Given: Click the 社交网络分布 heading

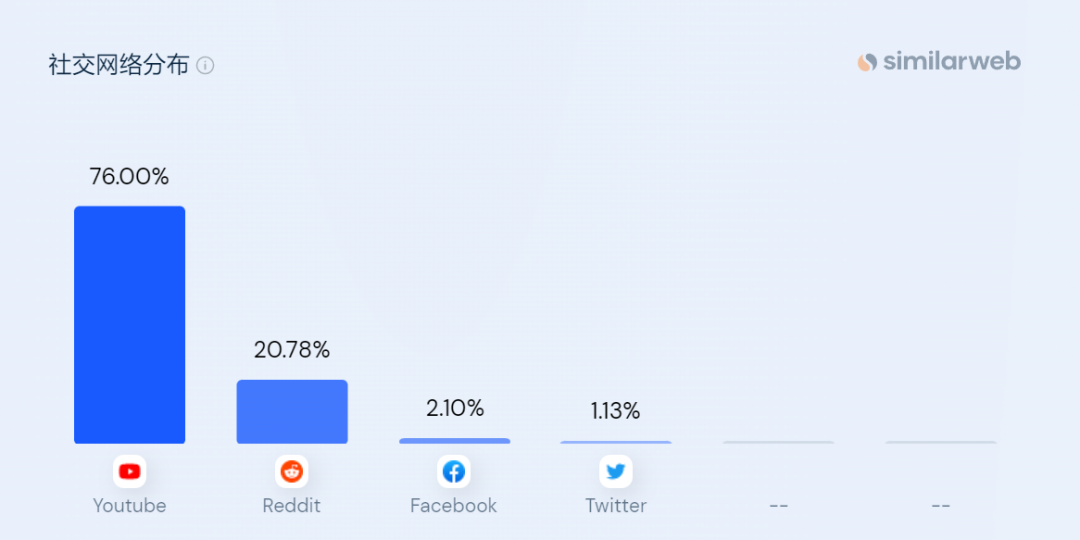Looking at the screenshot, I should click(118, 65).
